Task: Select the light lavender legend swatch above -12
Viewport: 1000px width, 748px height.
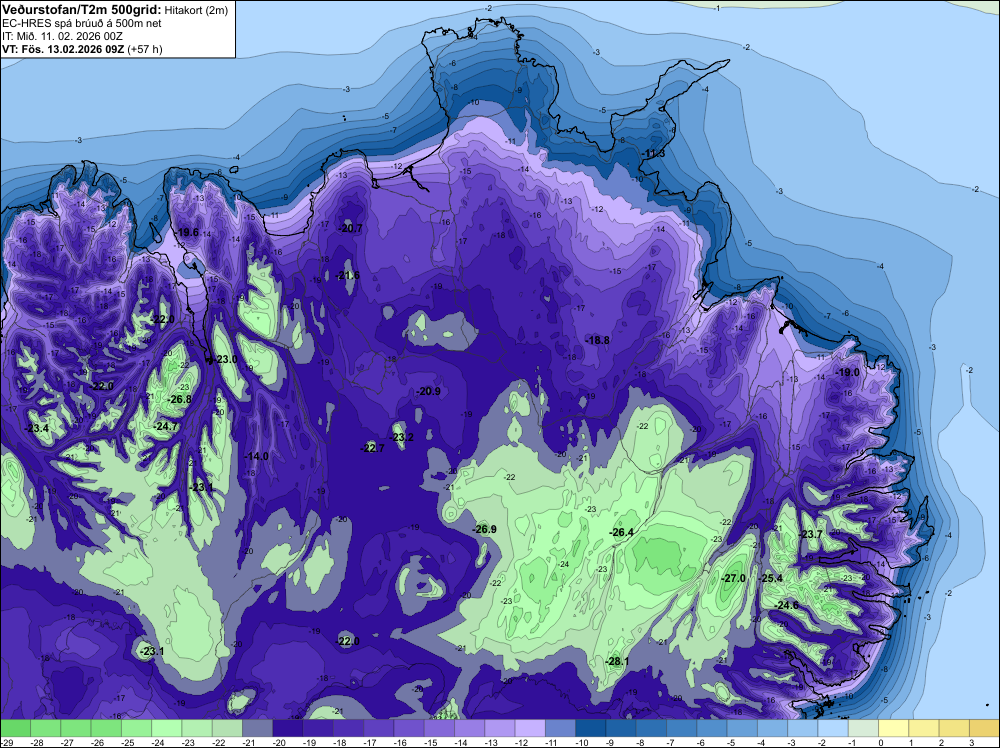Action: click(x=530, y=728)
